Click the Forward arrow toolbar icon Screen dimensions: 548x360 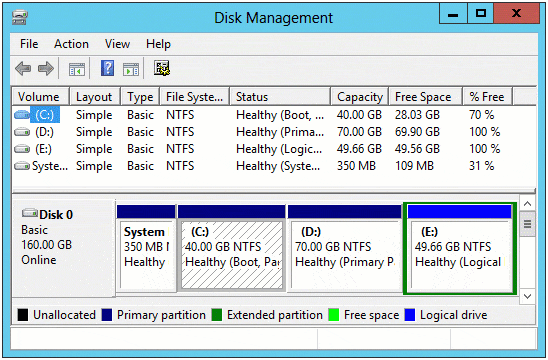click(46, 69)
